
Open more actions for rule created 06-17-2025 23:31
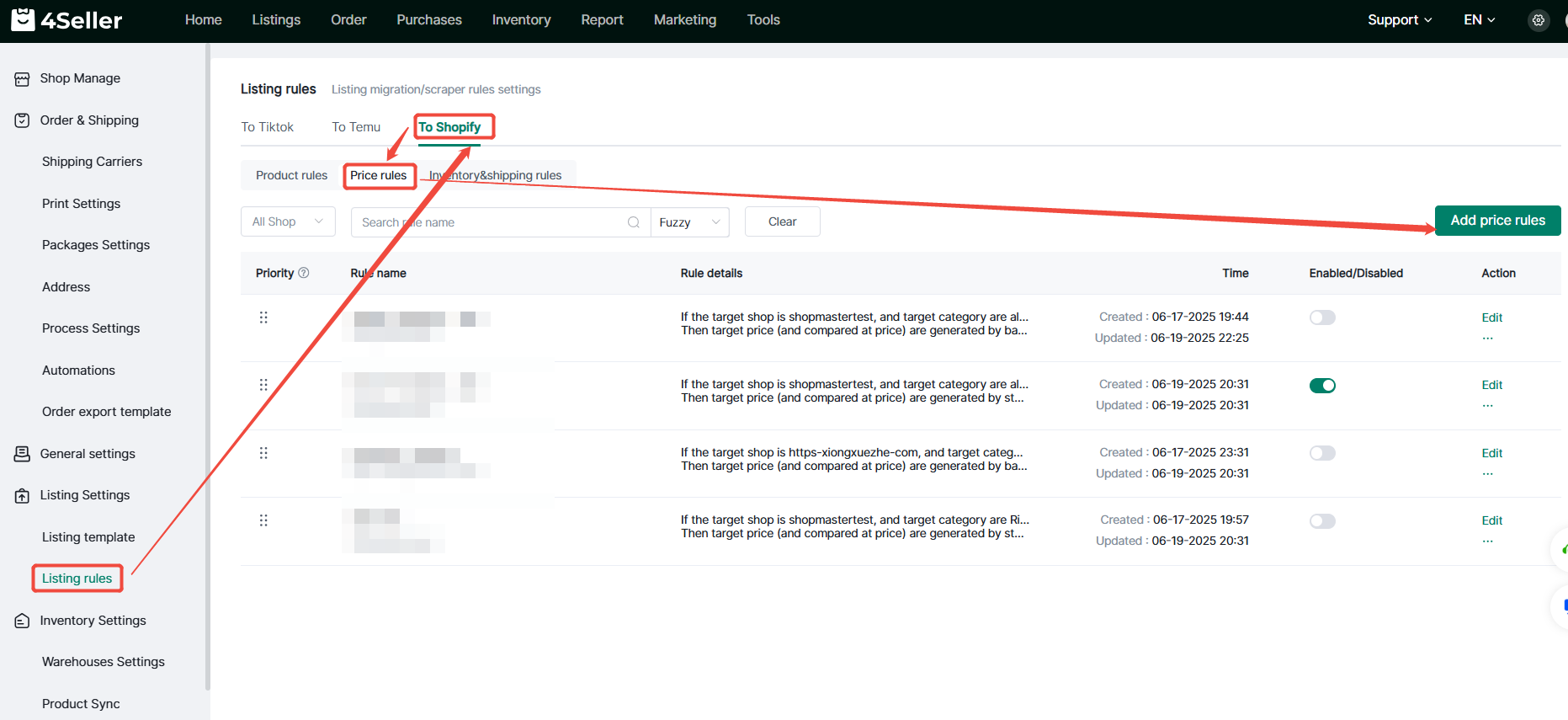click(1488, 474)
